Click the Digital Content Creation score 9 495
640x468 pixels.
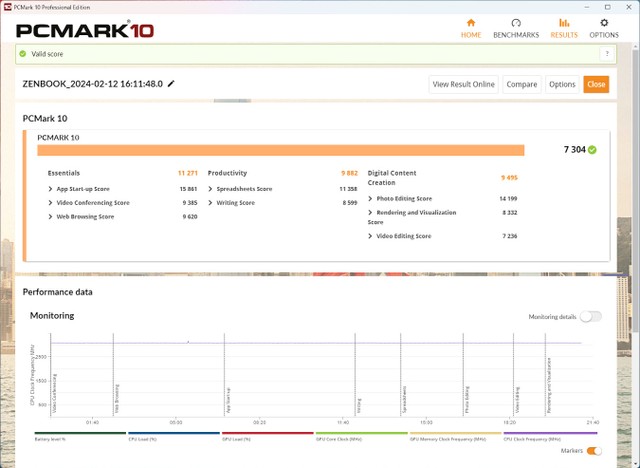[509, 178]
